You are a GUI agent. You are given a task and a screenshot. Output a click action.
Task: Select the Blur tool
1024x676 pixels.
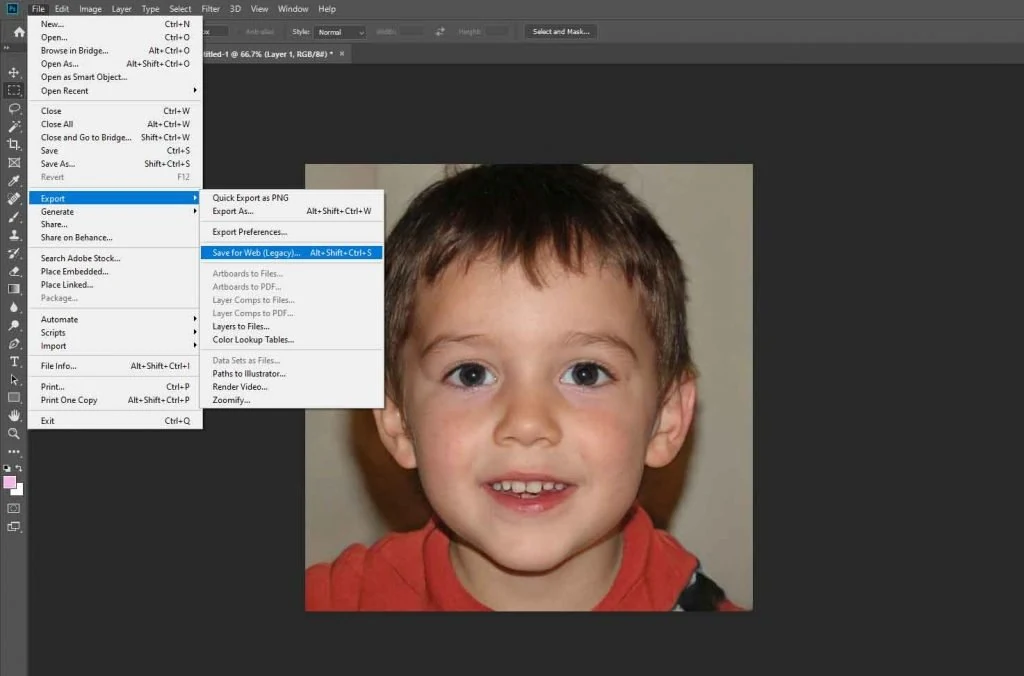(x=14, y=307)
